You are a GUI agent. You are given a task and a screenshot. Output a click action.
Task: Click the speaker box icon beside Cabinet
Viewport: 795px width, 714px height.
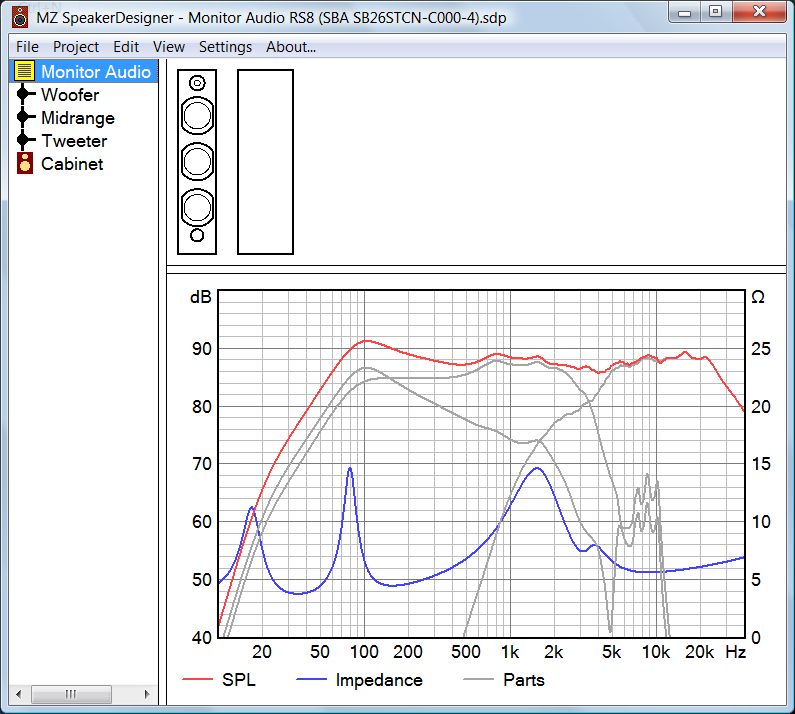coord(25,163)
